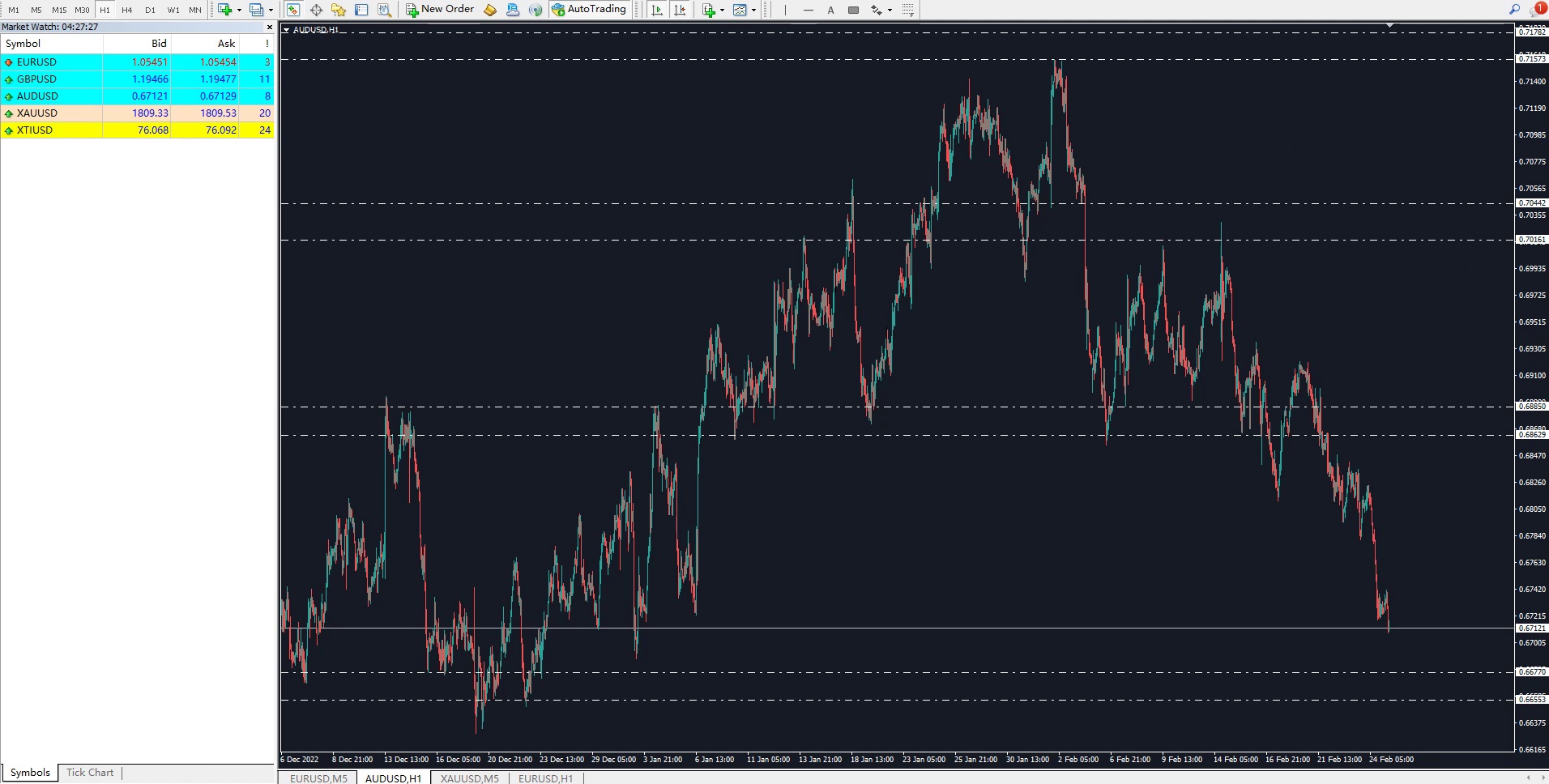The image size is (1549, 784).
Task: Open the EURUSD,H1 chart tab
Action: (546, 778)
